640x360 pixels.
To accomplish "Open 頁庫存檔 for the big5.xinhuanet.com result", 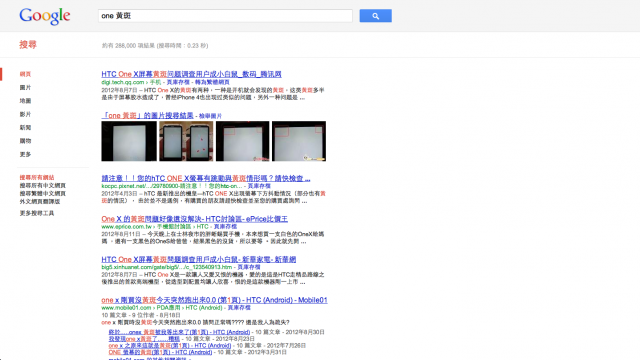I will tap(249, 267).
